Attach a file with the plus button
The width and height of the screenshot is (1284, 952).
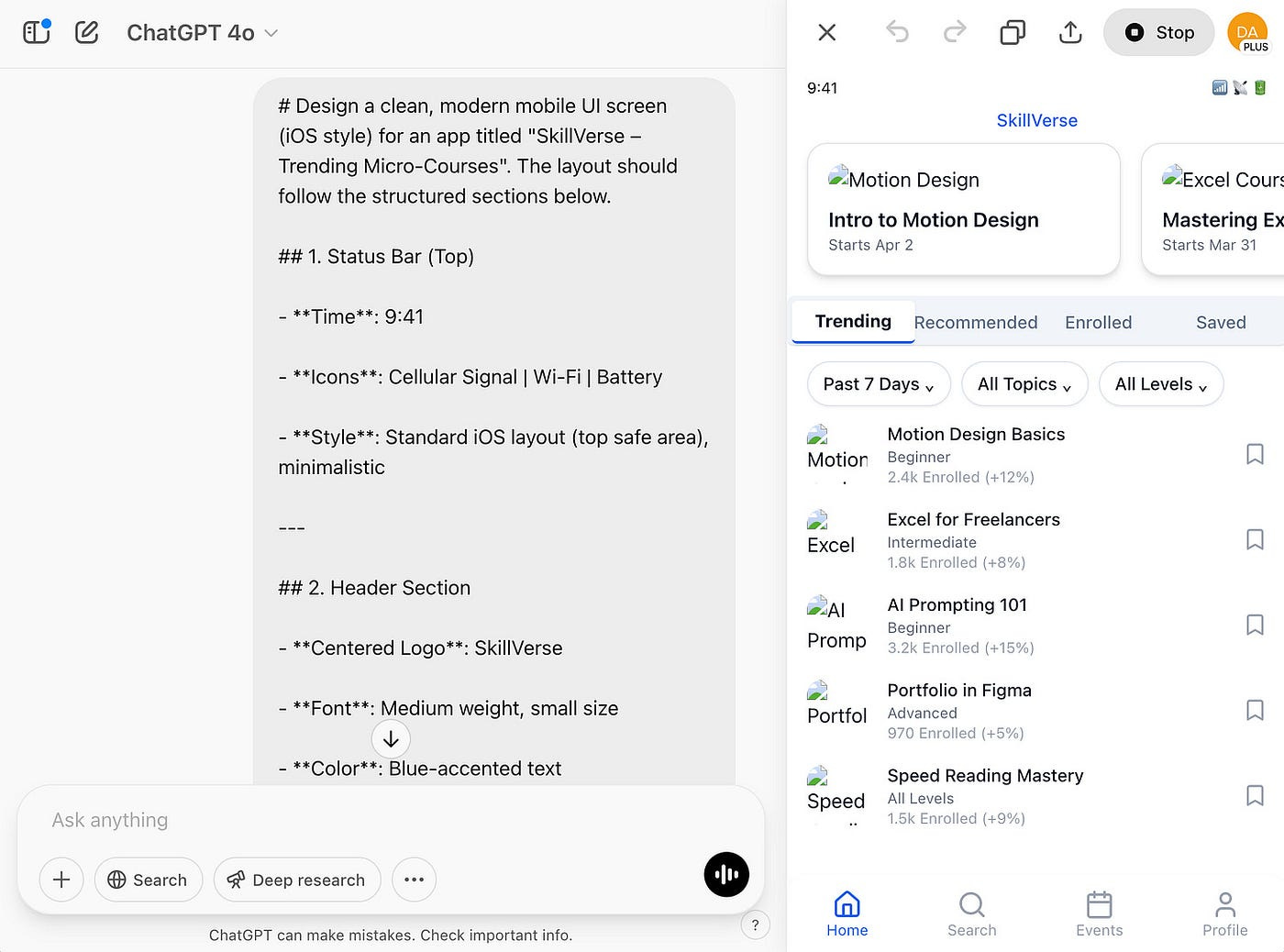tap(61, 880)
